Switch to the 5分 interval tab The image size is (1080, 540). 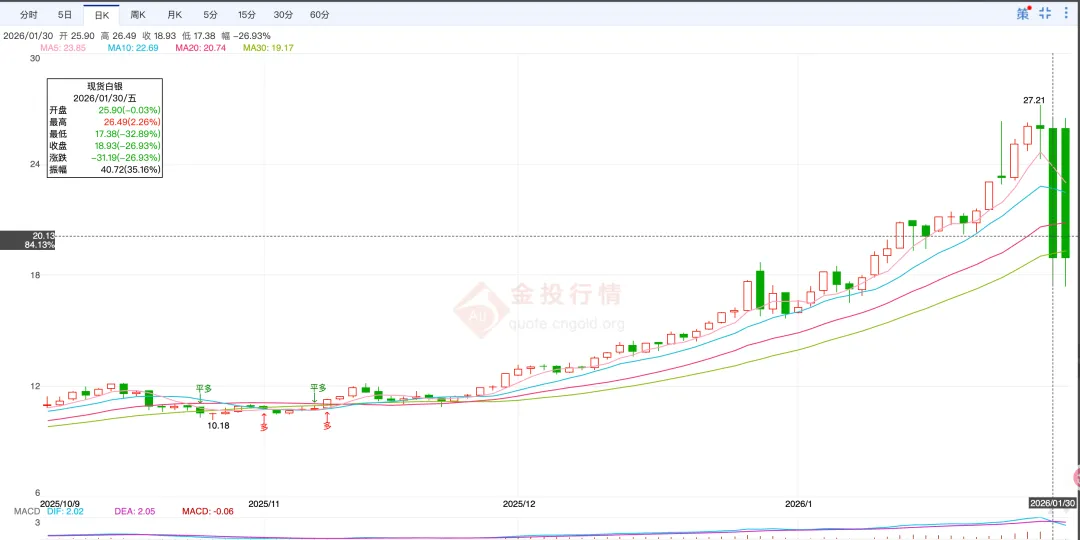(209, 14)
